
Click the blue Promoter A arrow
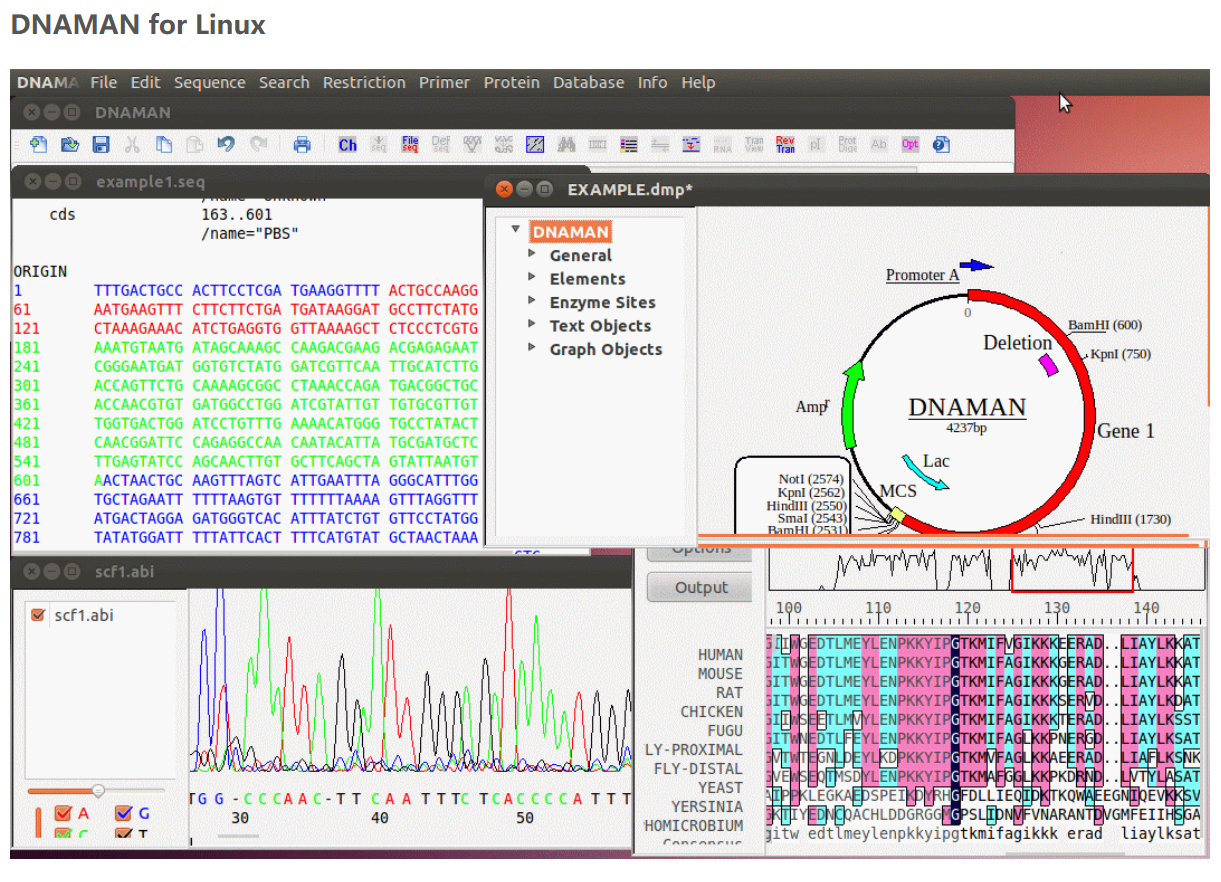tap(977, 265)
